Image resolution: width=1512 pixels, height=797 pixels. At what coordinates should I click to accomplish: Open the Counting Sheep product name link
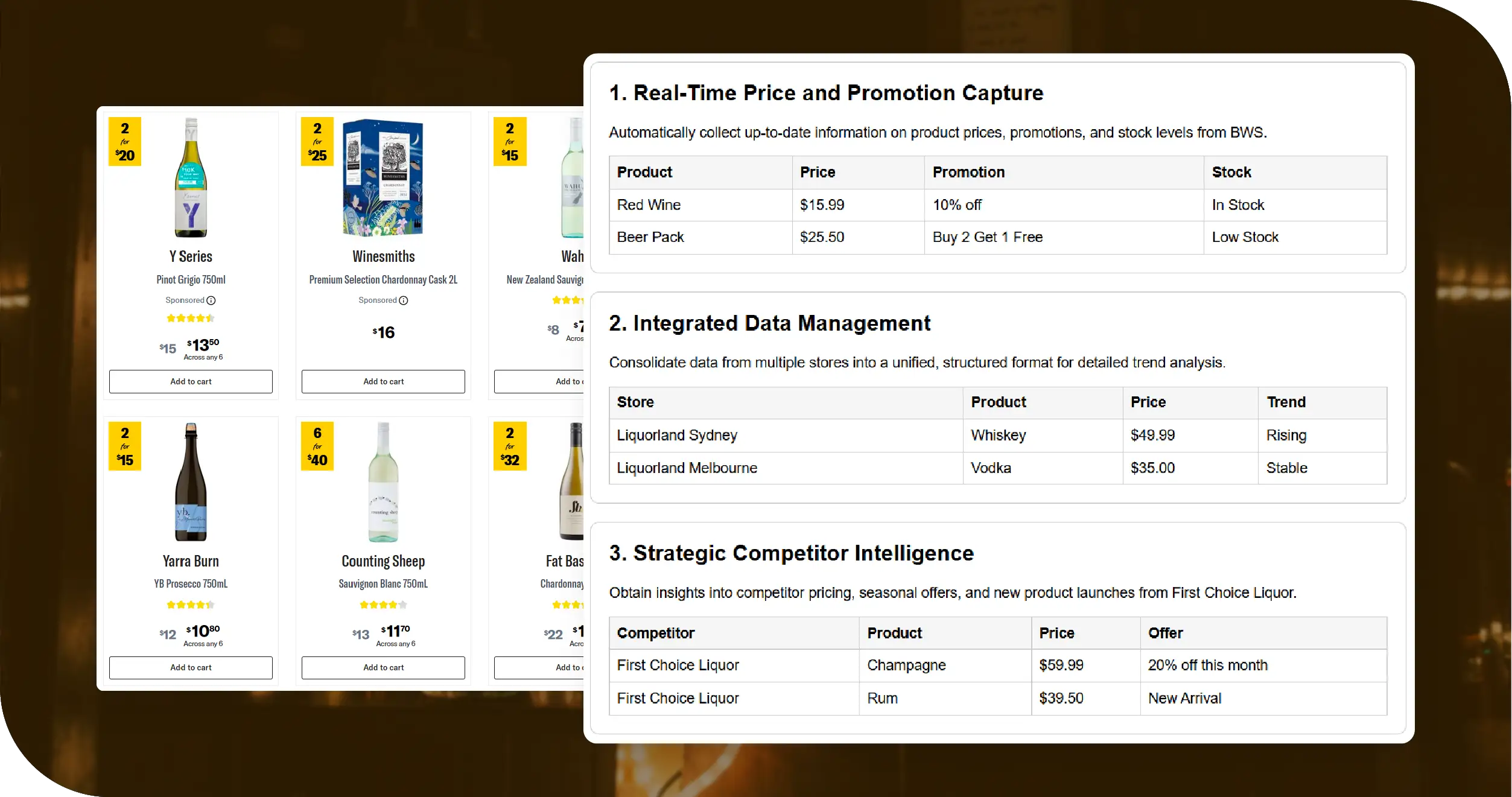[x=383, y=560]
